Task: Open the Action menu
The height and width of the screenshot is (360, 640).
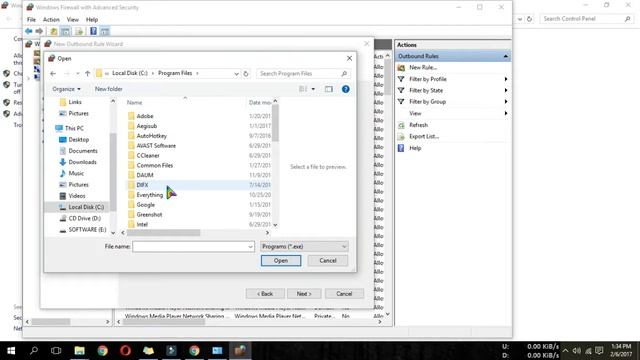Action: [51, 20]
